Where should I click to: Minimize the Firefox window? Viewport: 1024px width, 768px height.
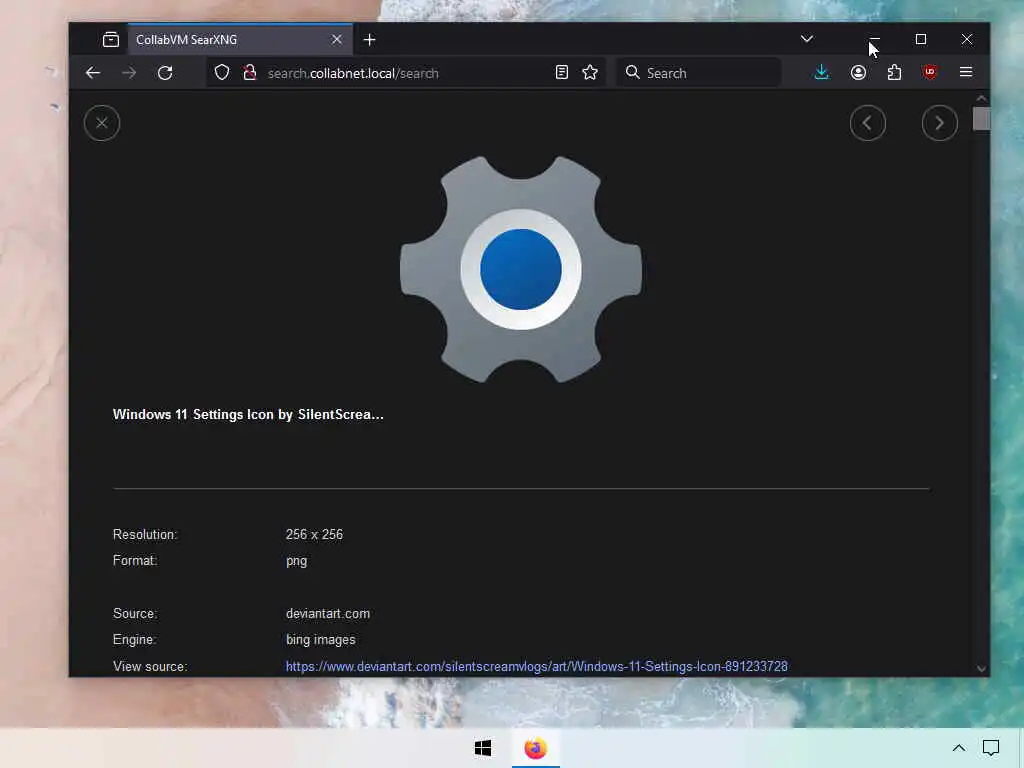click(874, 39)
